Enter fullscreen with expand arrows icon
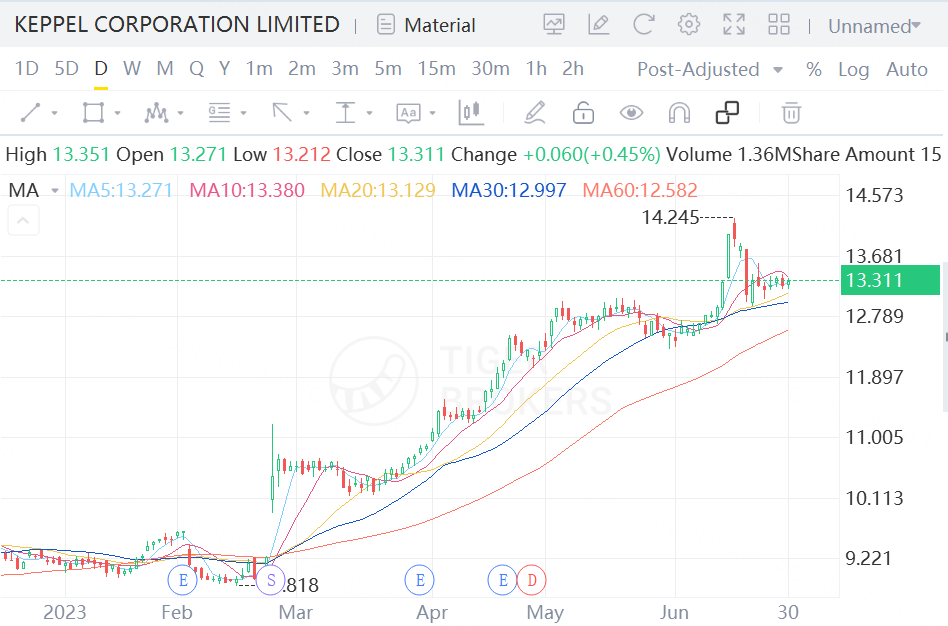Image resolution: width=948 pixels, height=626 pixels. click(x=734, y=25)
